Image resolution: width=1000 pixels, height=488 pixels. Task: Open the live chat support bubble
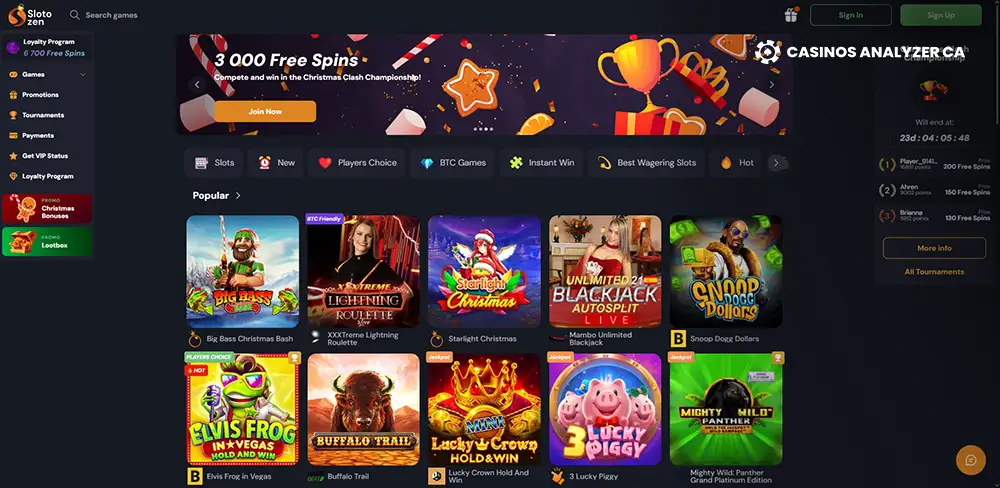point(971,460)
